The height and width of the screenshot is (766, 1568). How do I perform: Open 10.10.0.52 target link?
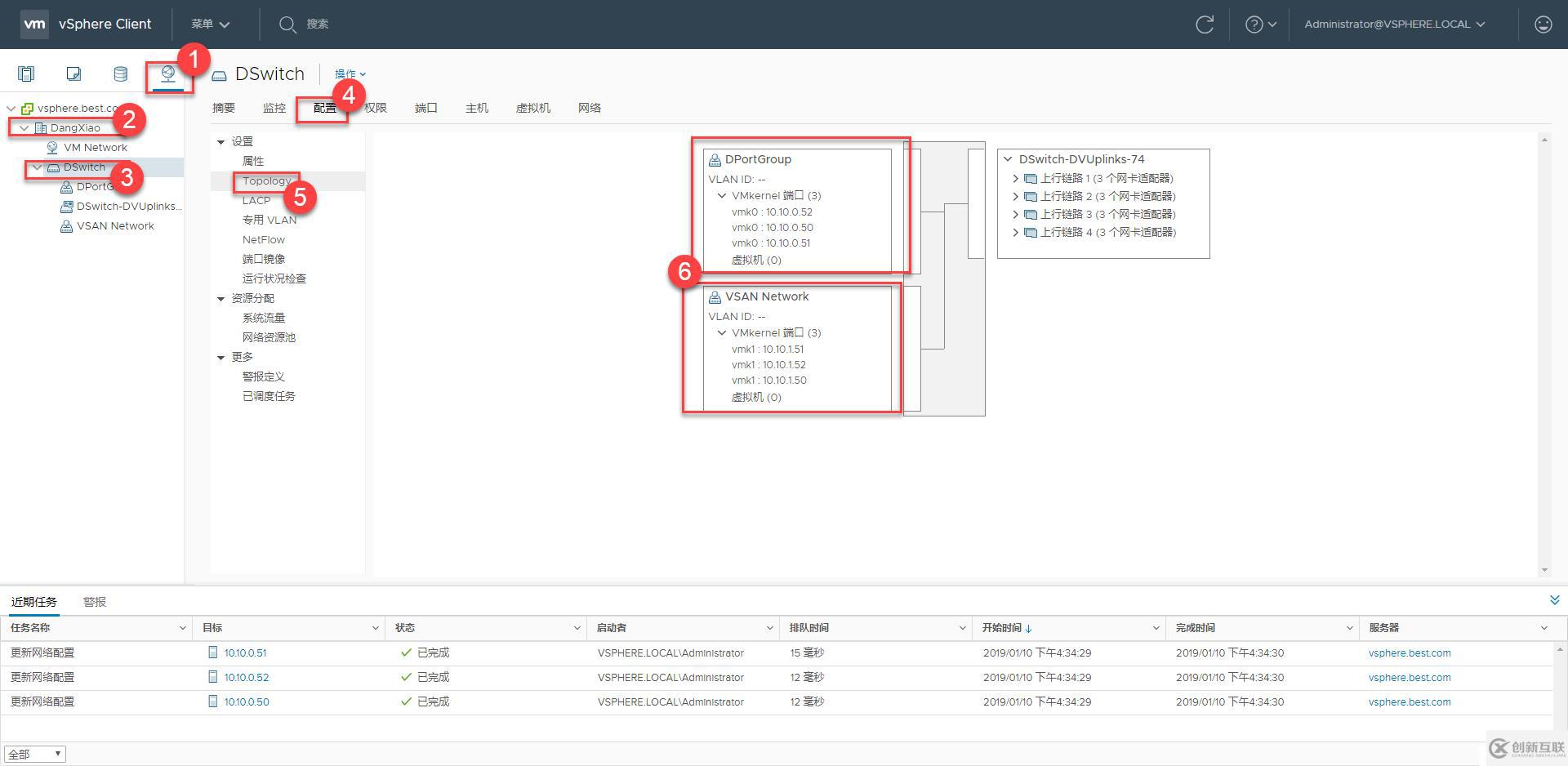(x=247, y=677)
